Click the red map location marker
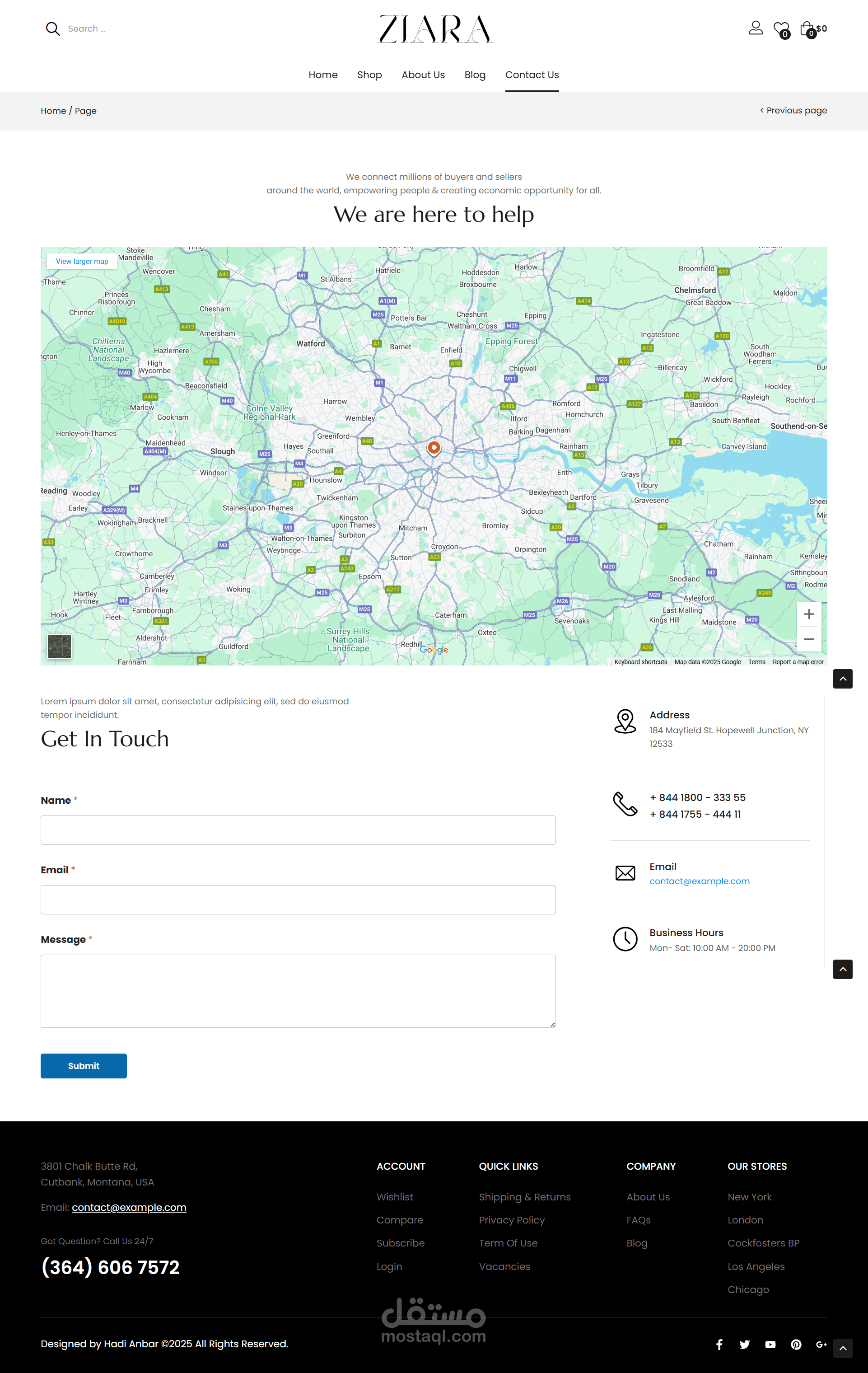868x1373 pixels. tap(434, 448)
